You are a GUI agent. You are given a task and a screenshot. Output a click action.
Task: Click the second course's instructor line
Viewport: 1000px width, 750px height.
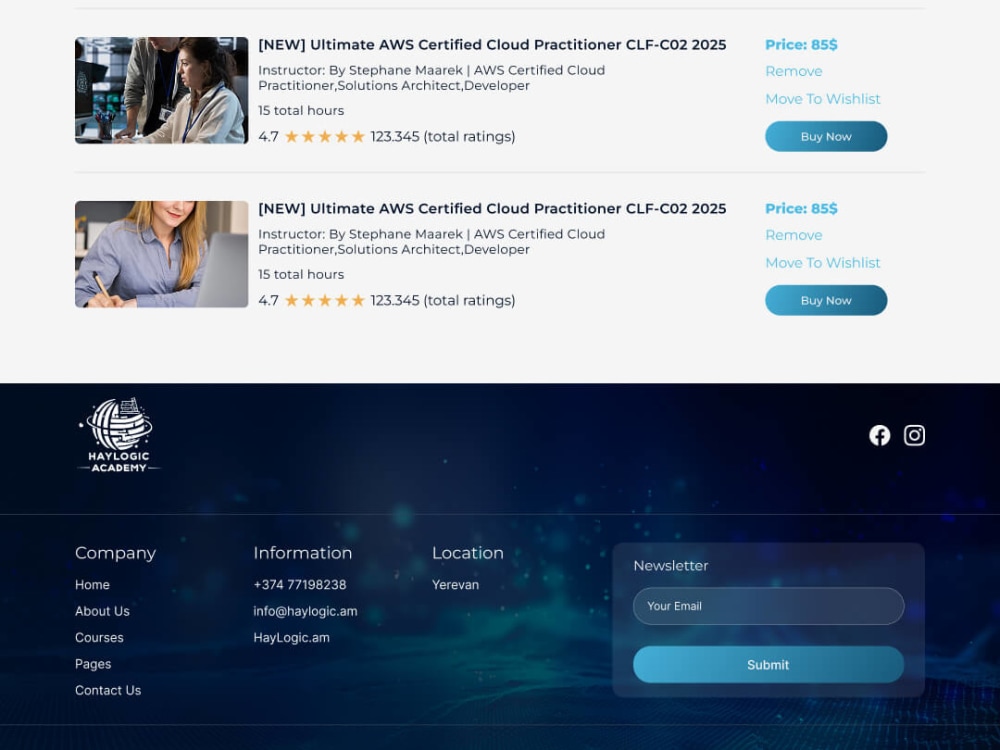(432, 242)
